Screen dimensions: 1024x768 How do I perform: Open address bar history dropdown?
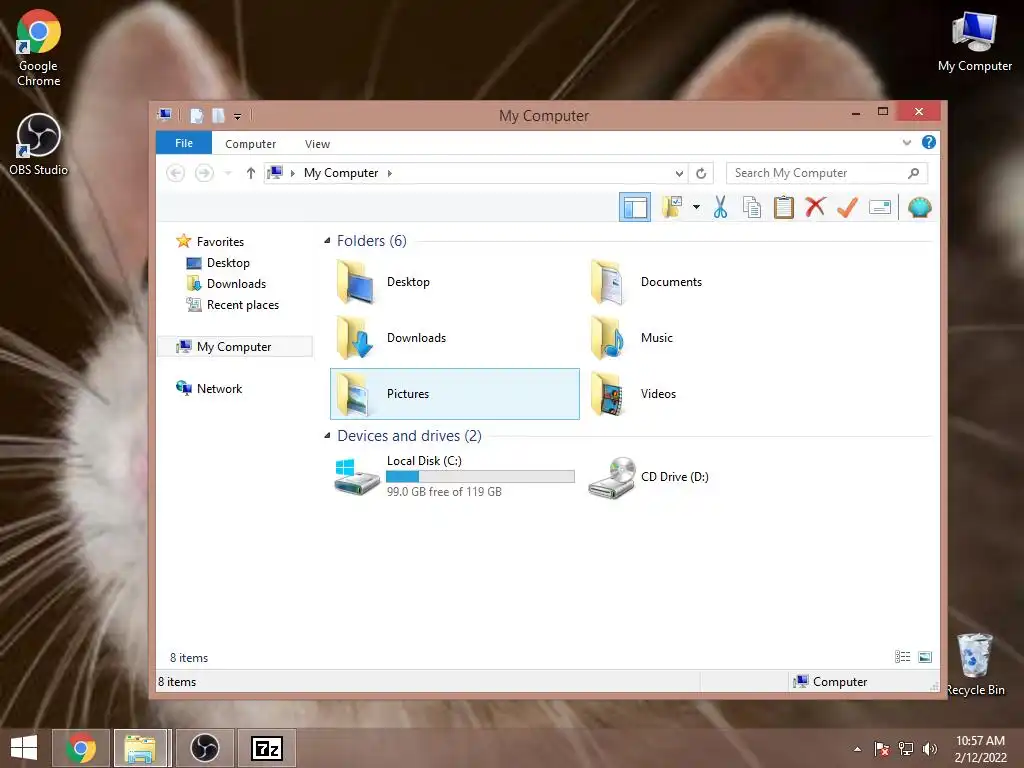coord(679,173)
